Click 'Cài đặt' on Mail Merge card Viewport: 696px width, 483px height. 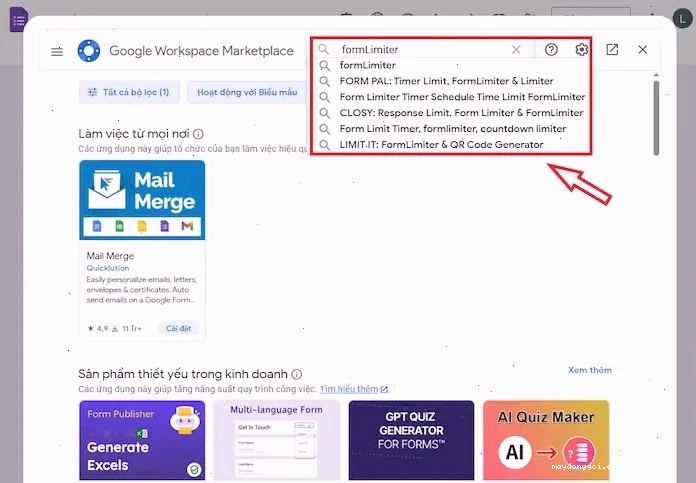[178, 329]
